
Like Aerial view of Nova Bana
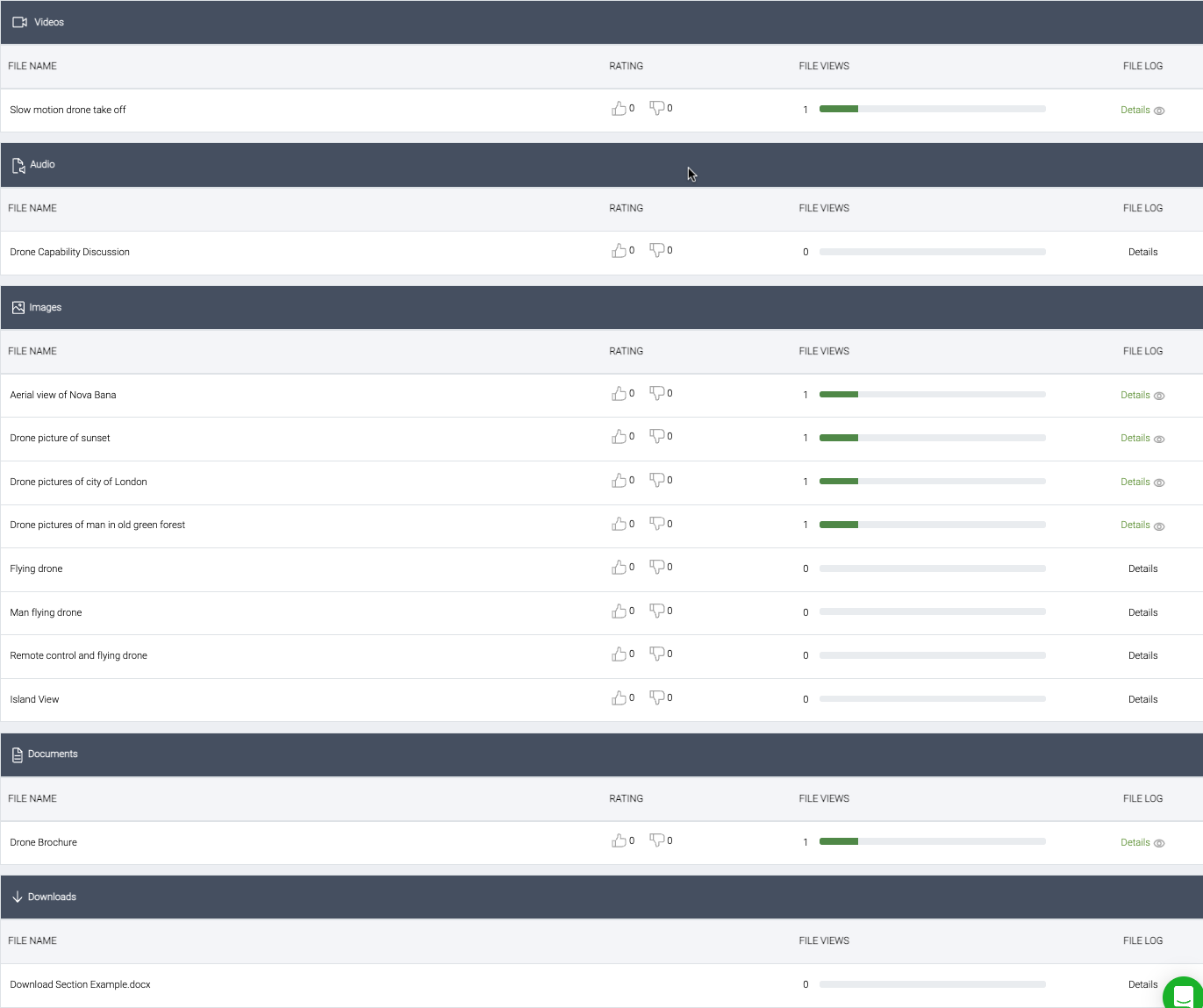(x=619, y=394)
